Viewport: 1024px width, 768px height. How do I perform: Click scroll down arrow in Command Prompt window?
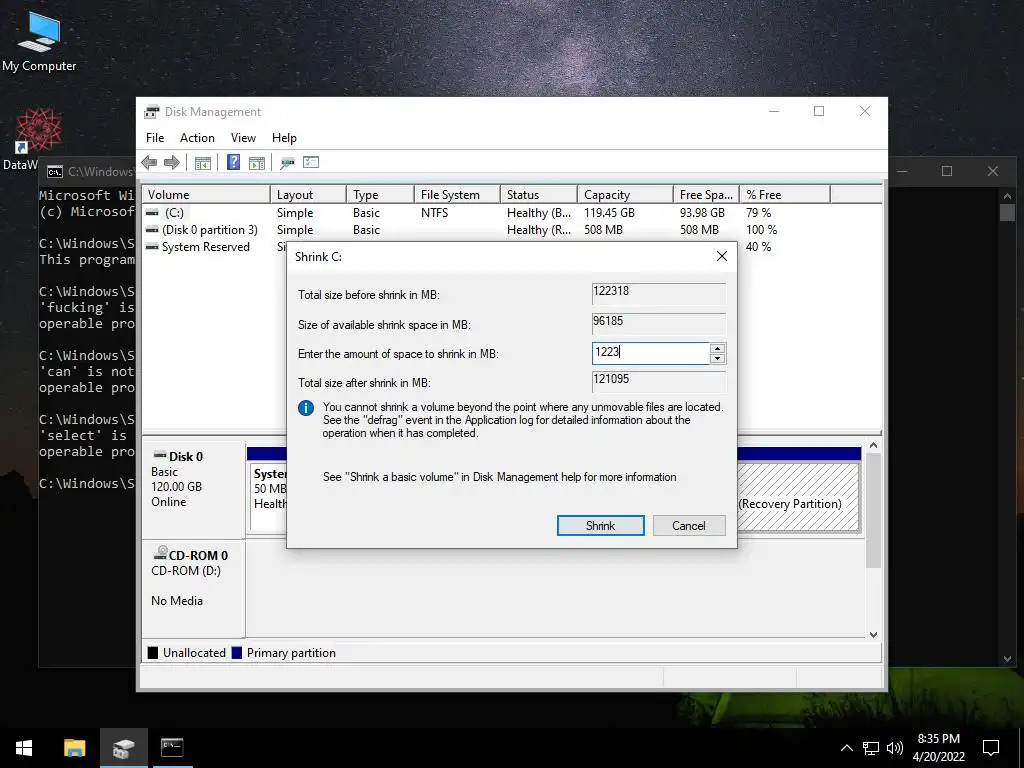1007,659
